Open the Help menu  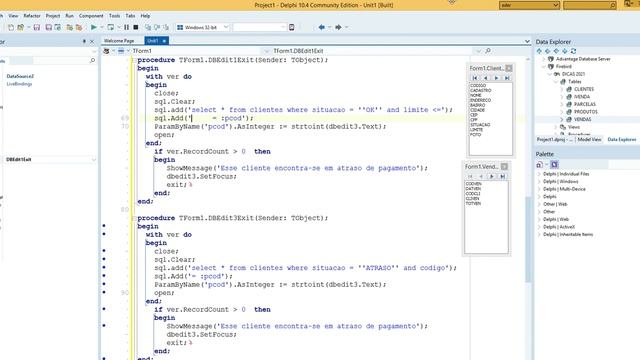pos(145,16)
